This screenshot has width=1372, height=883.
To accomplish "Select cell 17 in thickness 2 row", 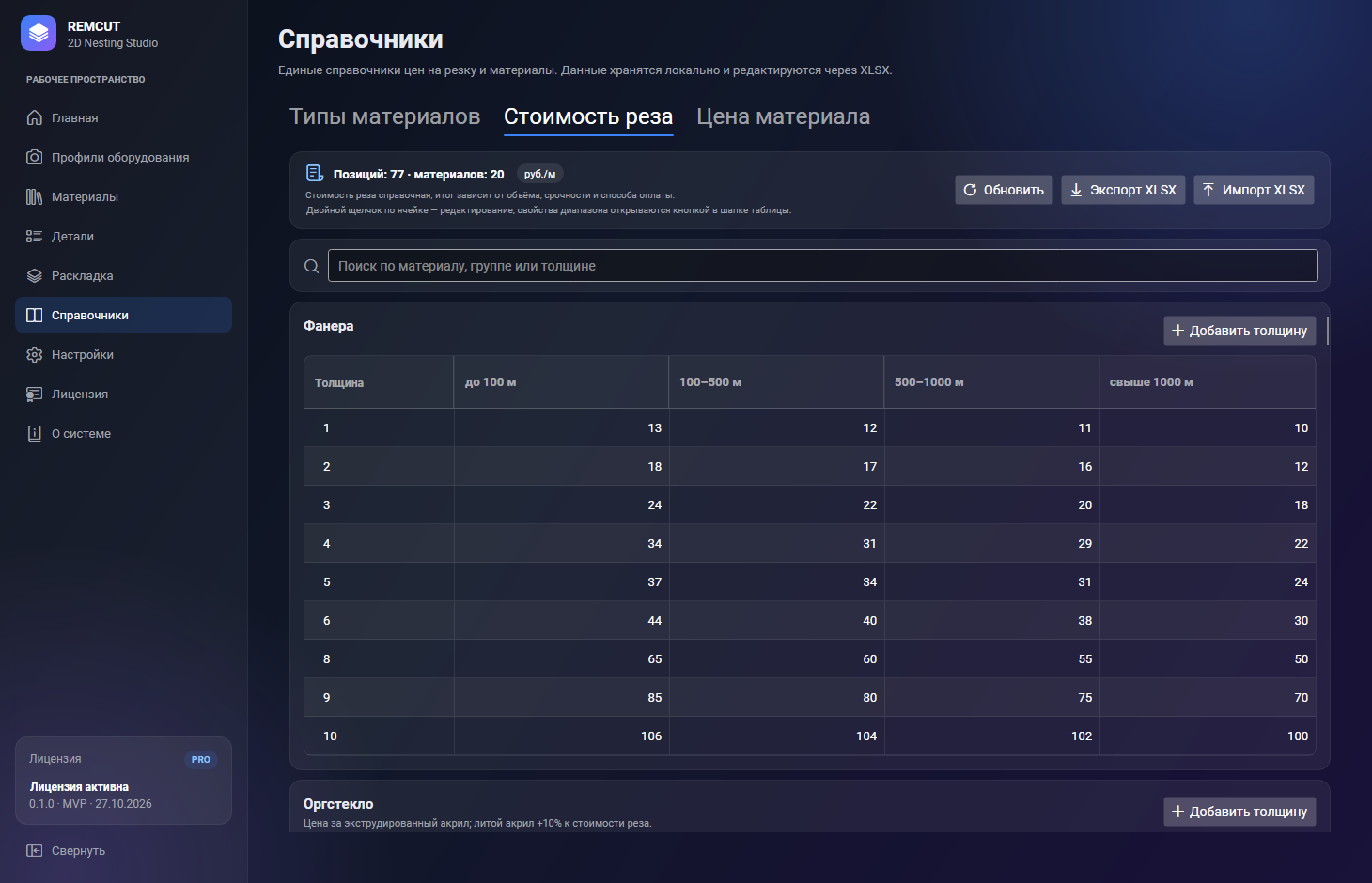I will click(776, 467).
